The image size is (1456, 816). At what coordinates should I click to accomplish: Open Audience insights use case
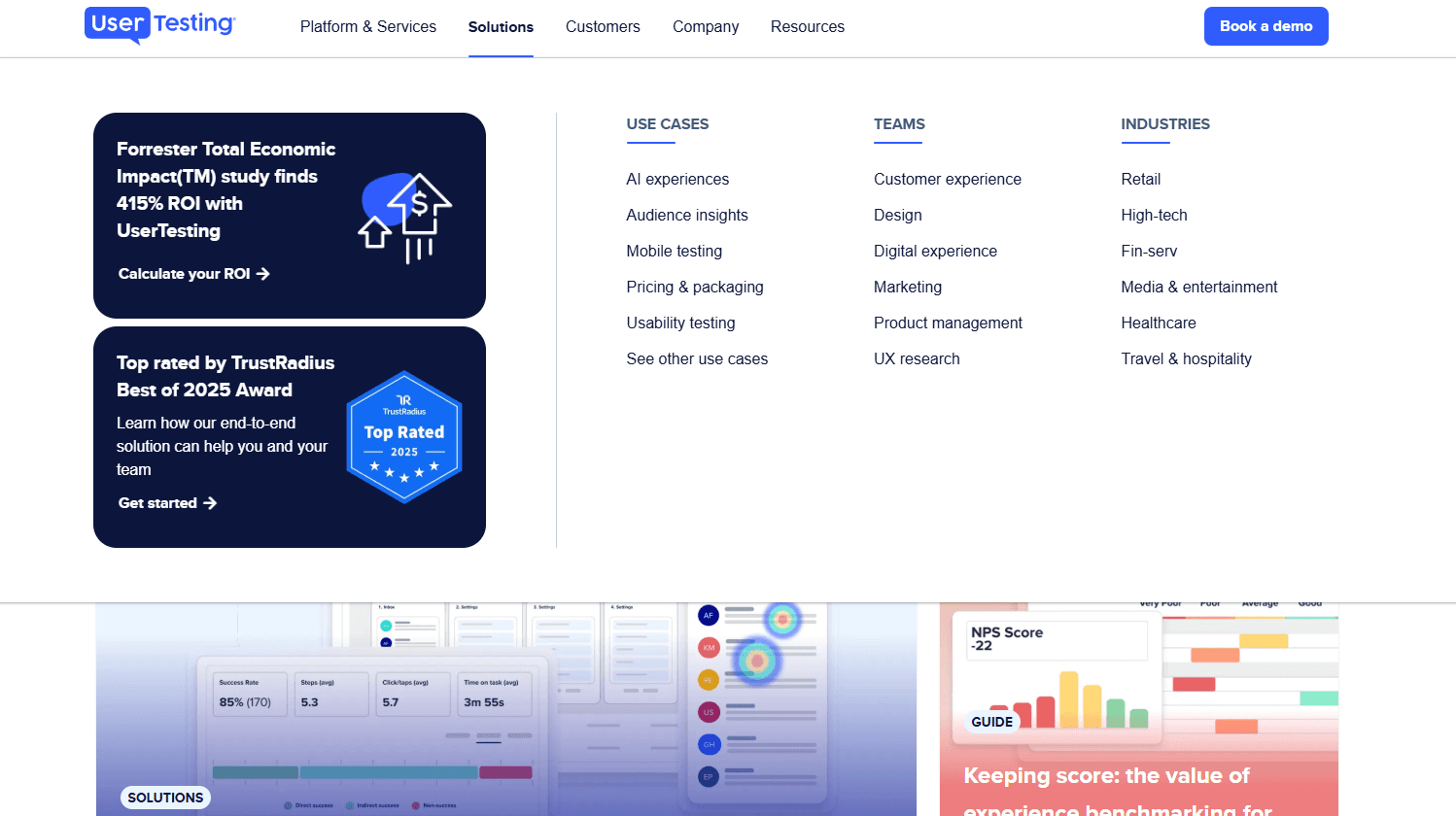click(x=687, y=216)
